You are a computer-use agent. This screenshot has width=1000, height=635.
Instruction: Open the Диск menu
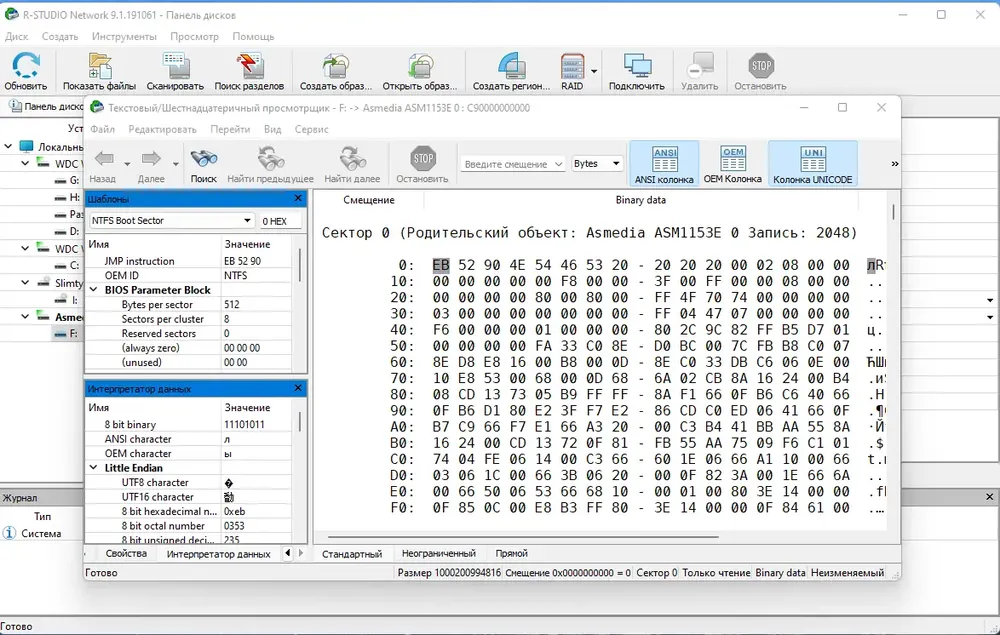(17, 36)
